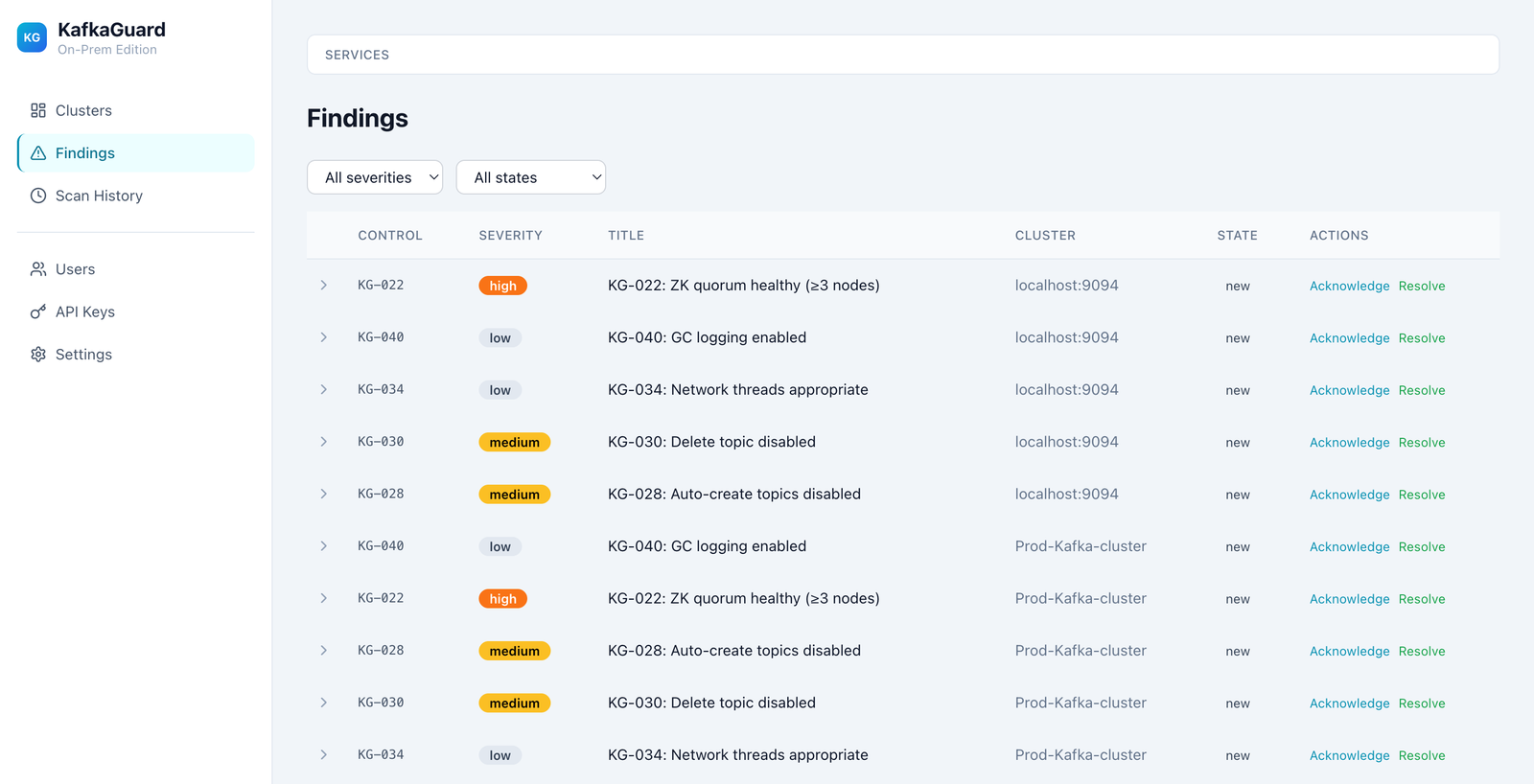Click the Services search bar
Viewport: 1534px width, 784px height.
[x=902, y=55]
